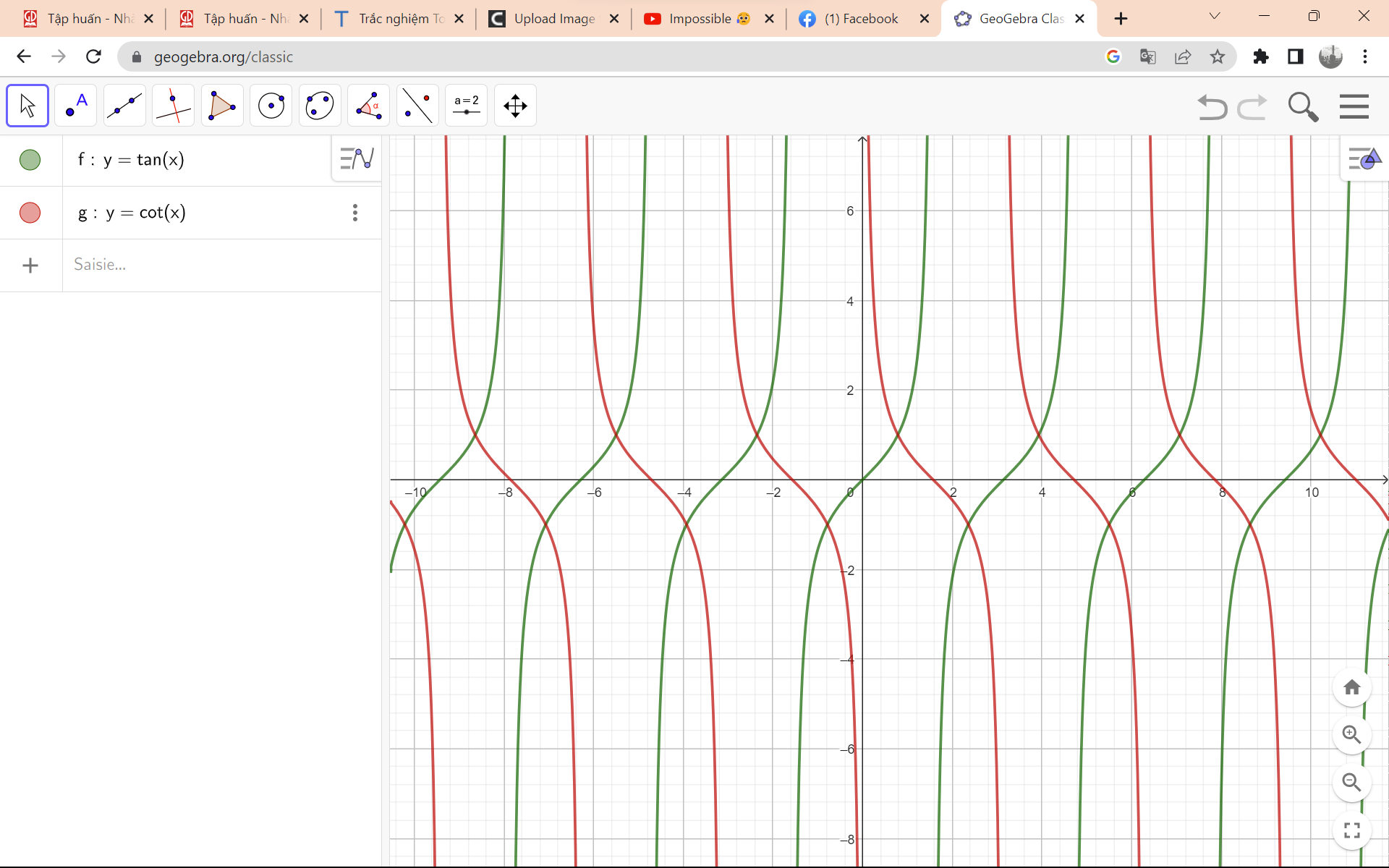The image size is (1389, 868).
Task: Select the Conic section tool
Action: pos(319,105)
